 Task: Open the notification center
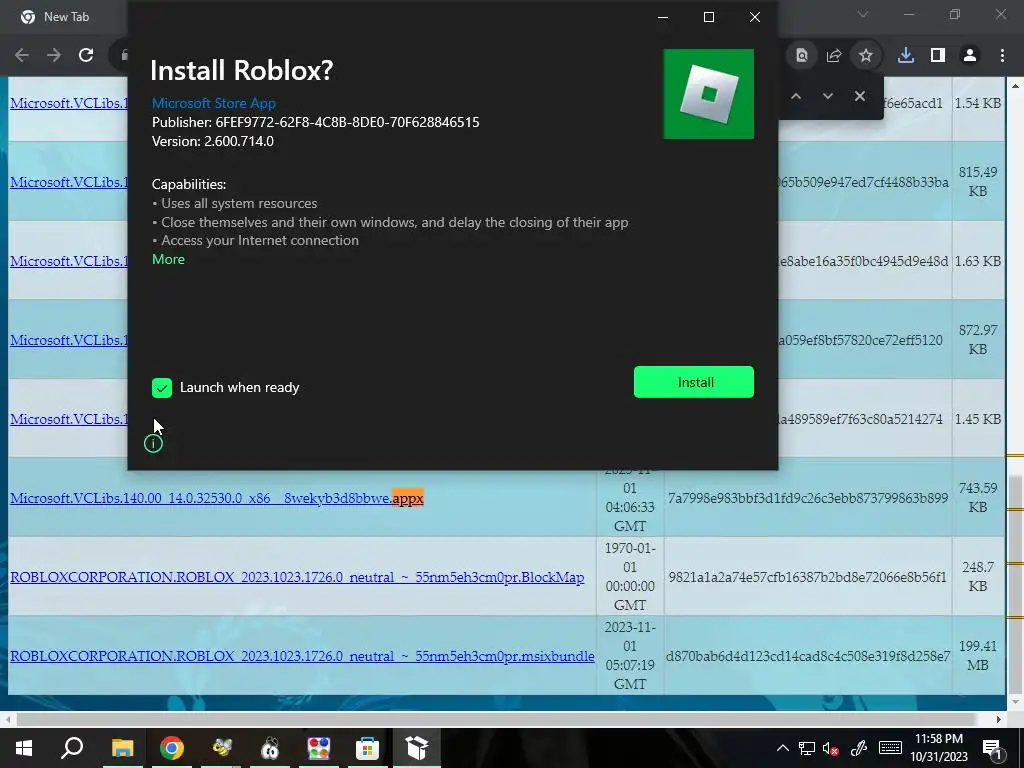993,748
